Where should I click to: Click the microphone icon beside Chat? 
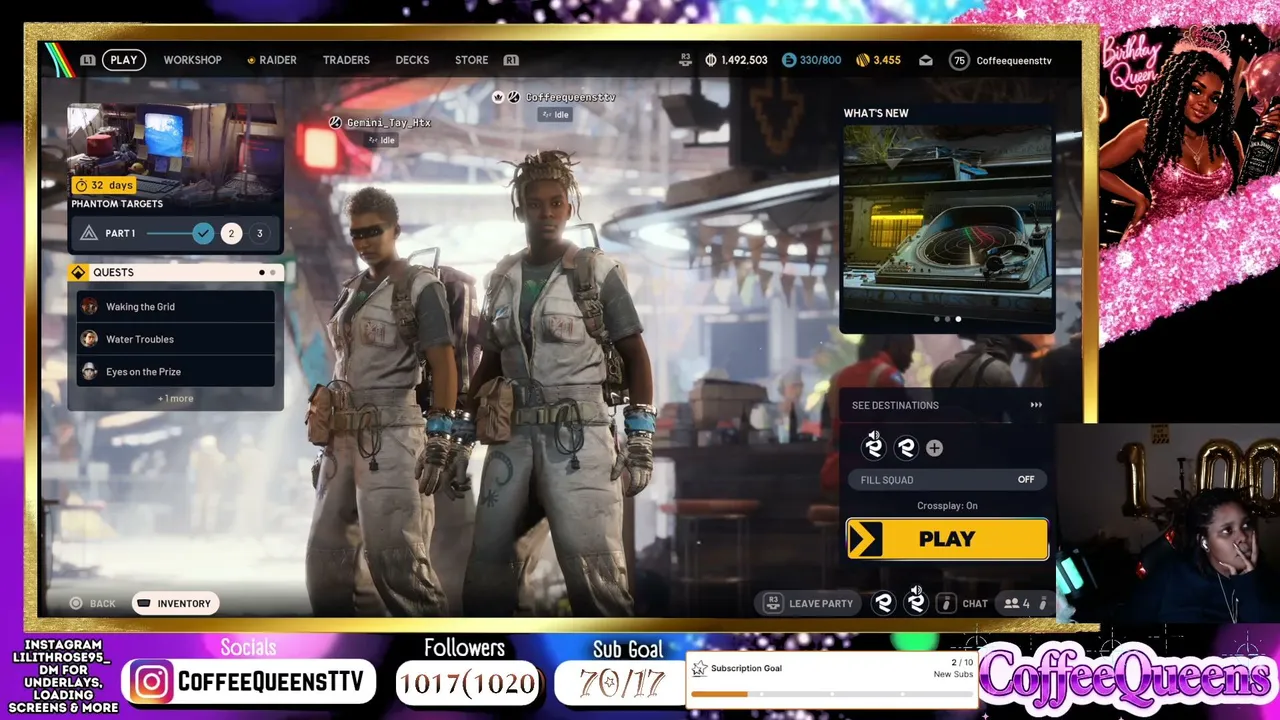tap(946, 603)
